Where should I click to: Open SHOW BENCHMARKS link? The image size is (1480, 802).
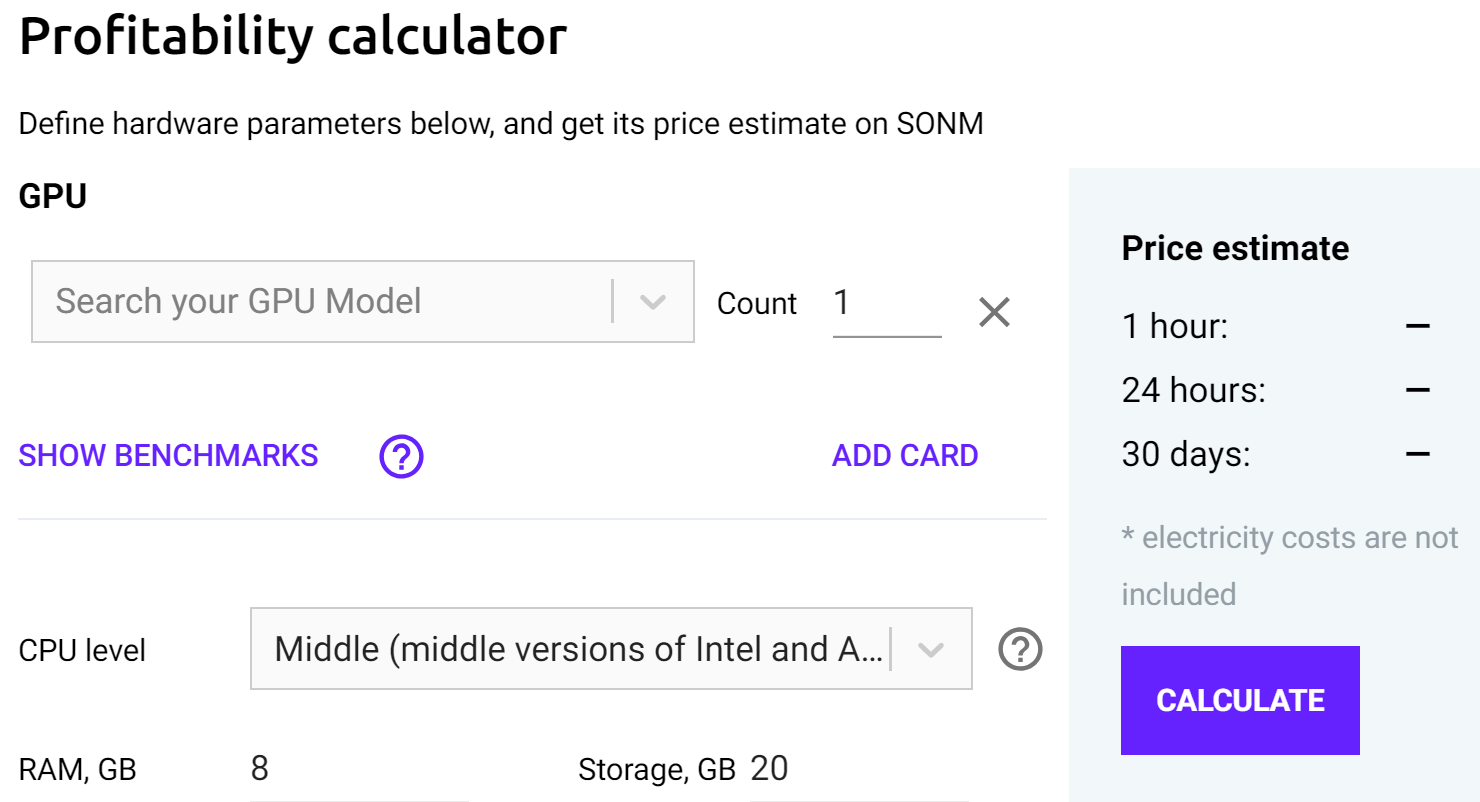(168, 456)
